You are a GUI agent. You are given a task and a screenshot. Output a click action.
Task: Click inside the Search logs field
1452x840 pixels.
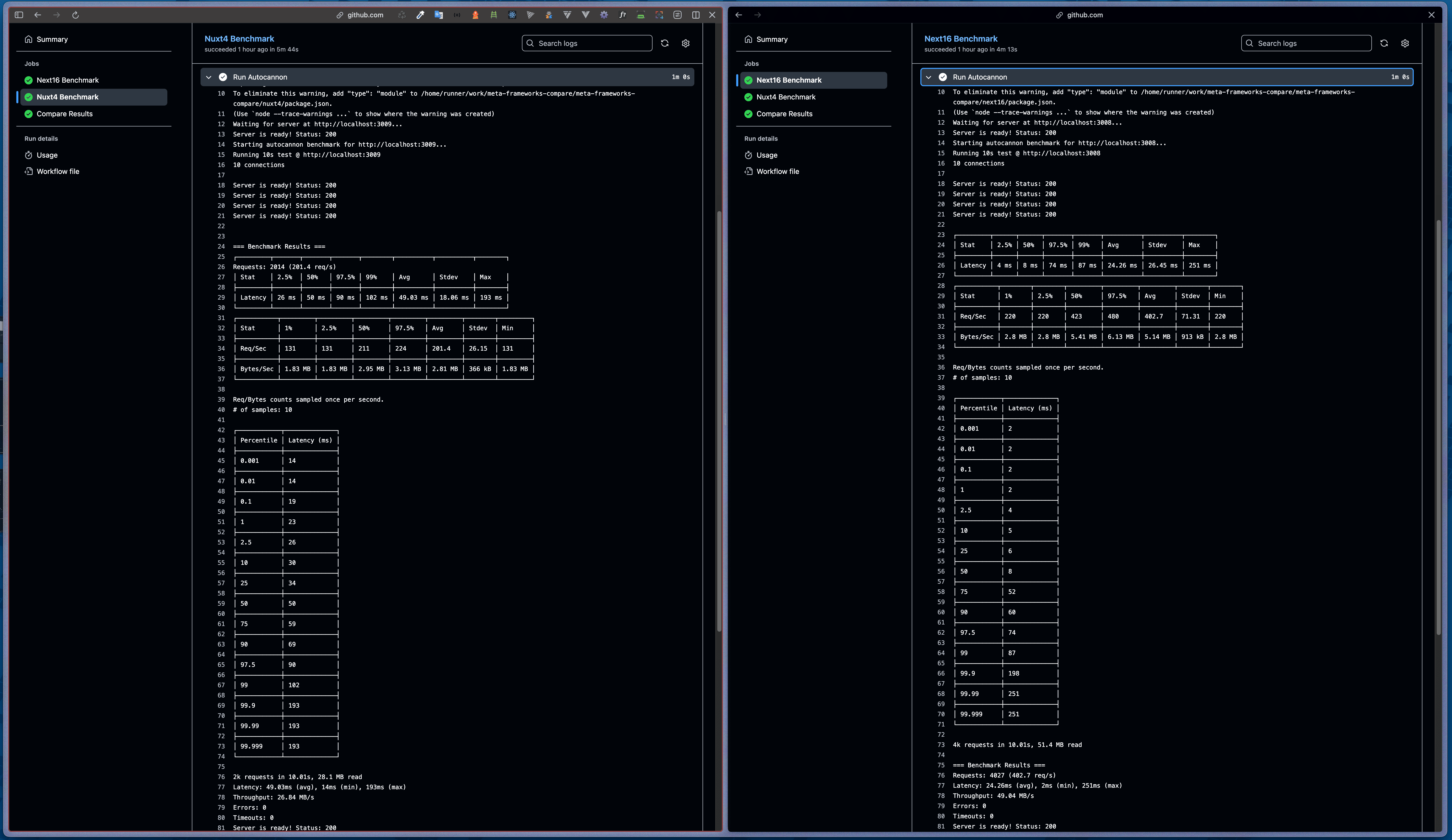click(x=588, y=43)
